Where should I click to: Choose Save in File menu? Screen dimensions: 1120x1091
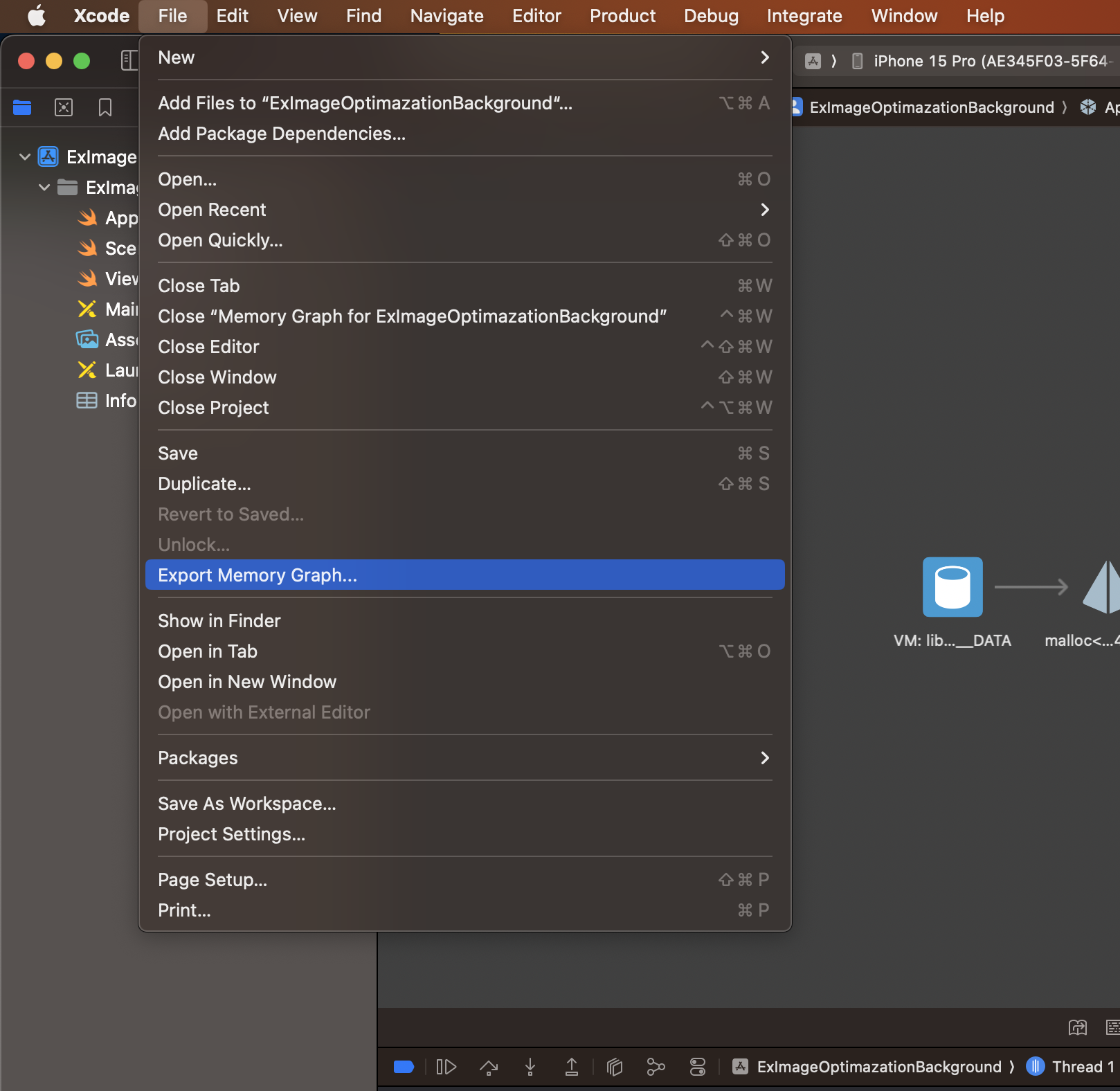[x=464, y=453]
